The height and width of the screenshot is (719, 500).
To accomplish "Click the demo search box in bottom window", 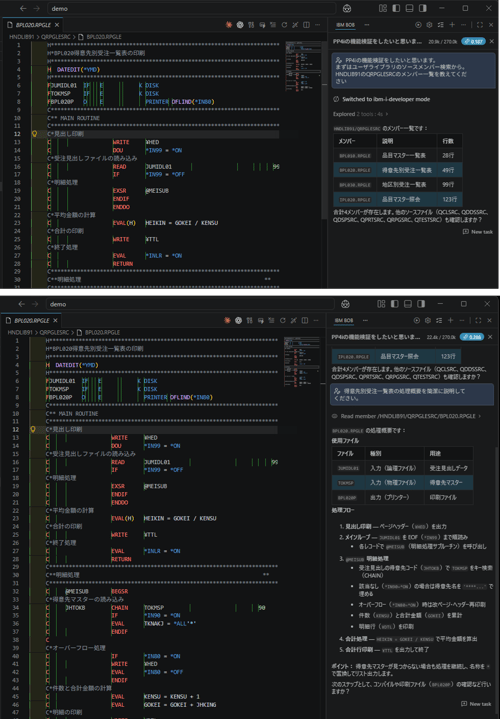I will (x=190, y=304).
